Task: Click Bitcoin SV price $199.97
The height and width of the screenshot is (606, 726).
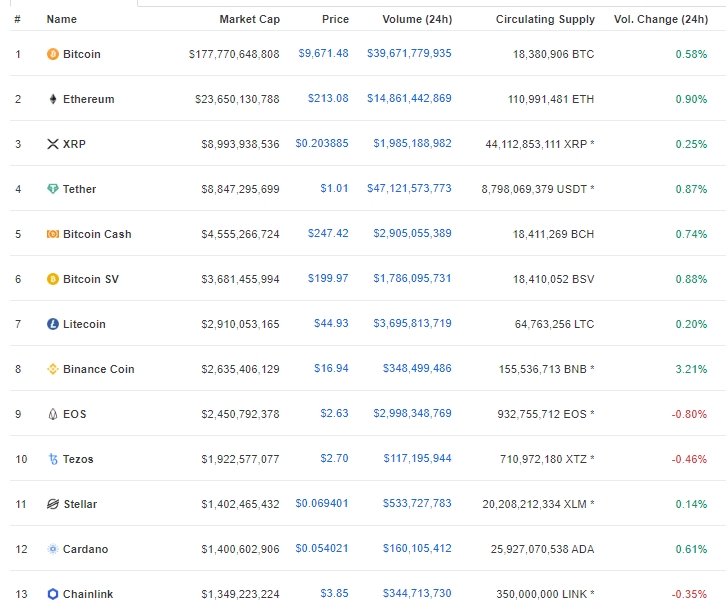Action: click(328, 278)
